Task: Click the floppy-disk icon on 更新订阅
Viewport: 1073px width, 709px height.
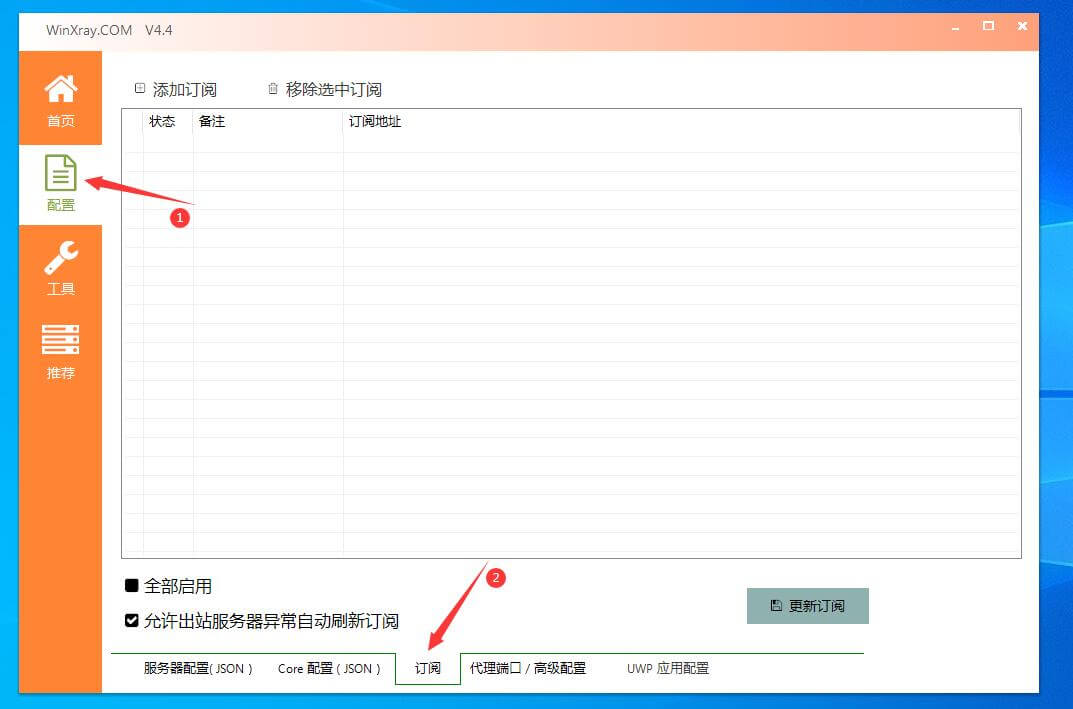Action: coord(776,606)
